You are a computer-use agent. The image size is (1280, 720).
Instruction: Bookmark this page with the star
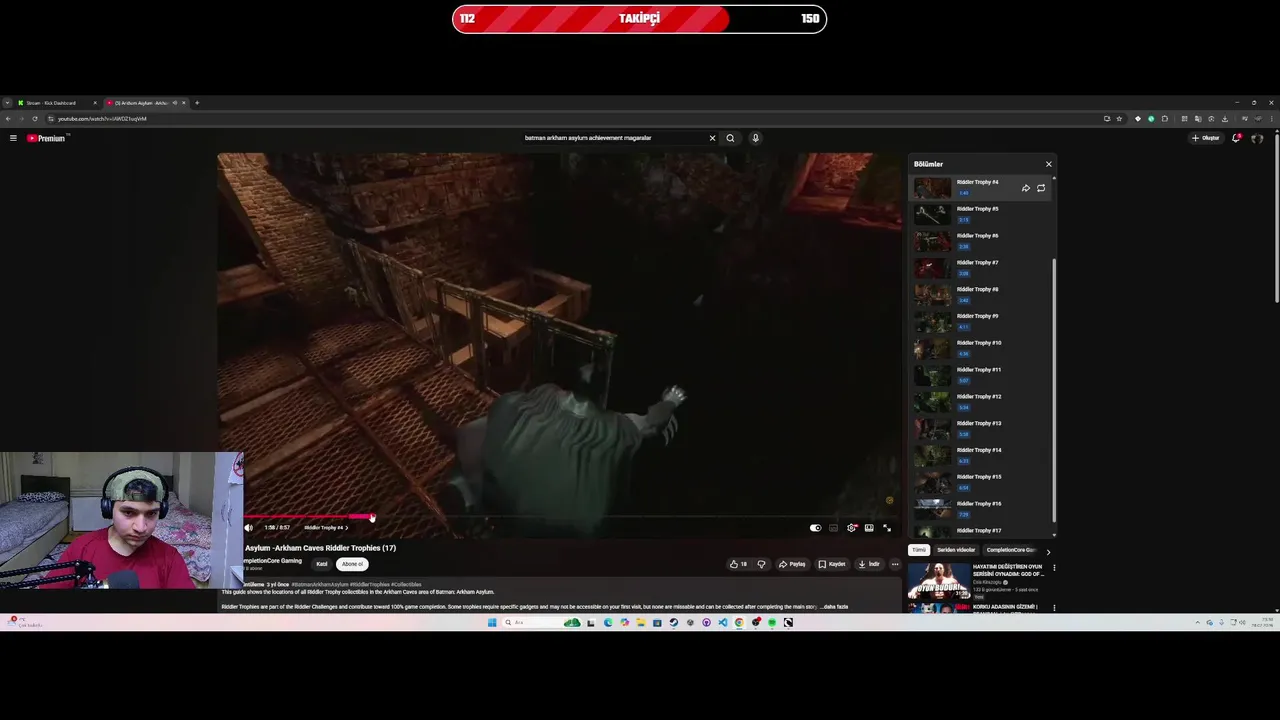[x=1119, y=119]
